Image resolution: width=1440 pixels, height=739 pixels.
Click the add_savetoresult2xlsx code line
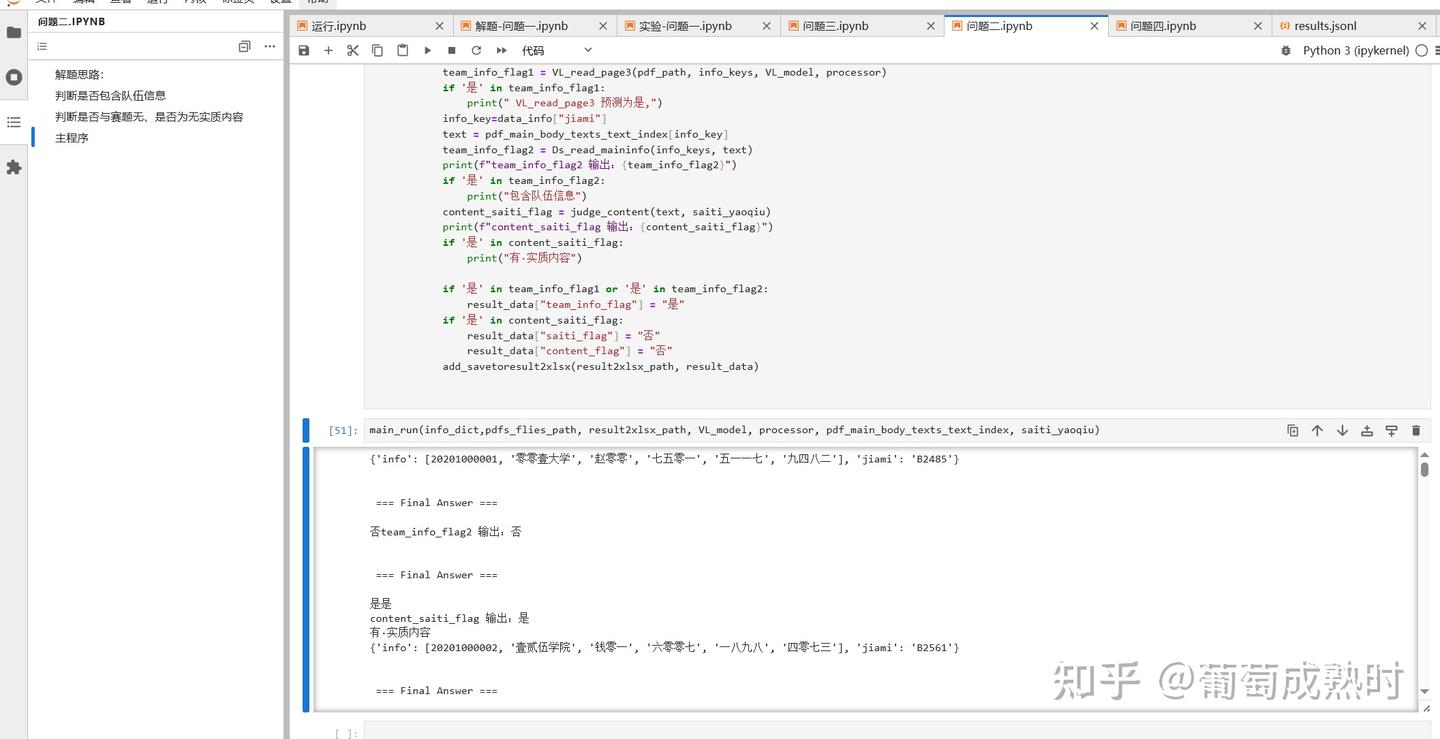[601, 366]
